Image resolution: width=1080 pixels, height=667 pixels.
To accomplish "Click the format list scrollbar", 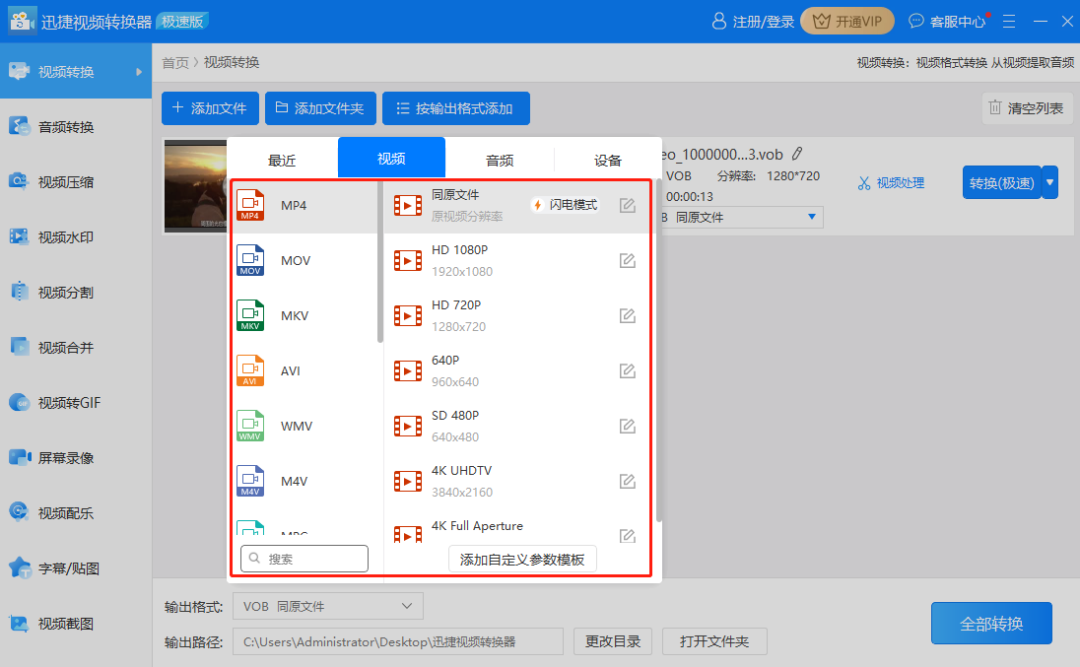I will (x=380, y=262).
